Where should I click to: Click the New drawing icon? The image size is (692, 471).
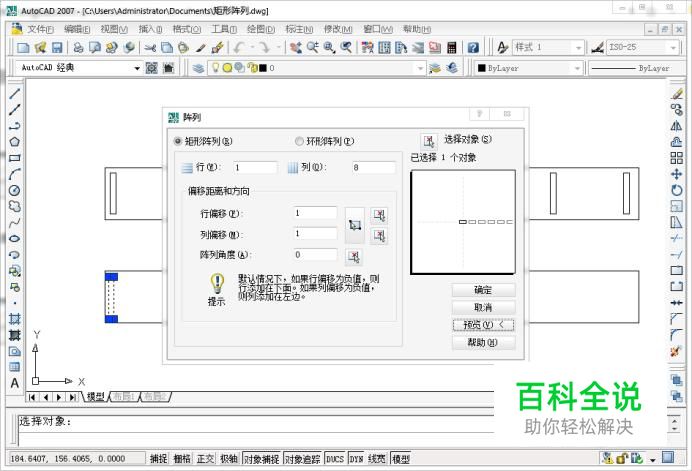pyautogui.click(x=23, y=47)
